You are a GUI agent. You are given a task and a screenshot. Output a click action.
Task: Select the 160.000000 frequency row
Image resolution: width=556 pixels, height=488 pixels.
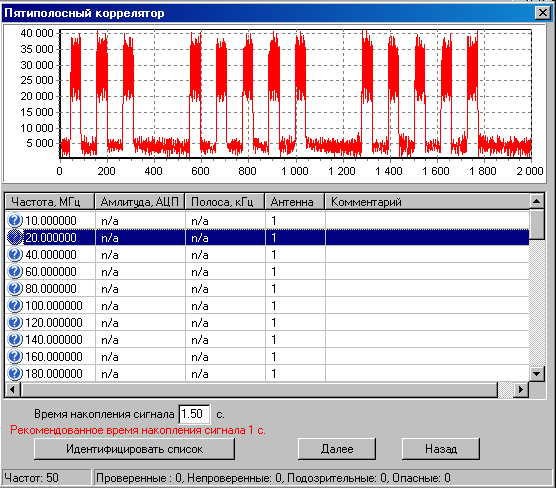267,356
